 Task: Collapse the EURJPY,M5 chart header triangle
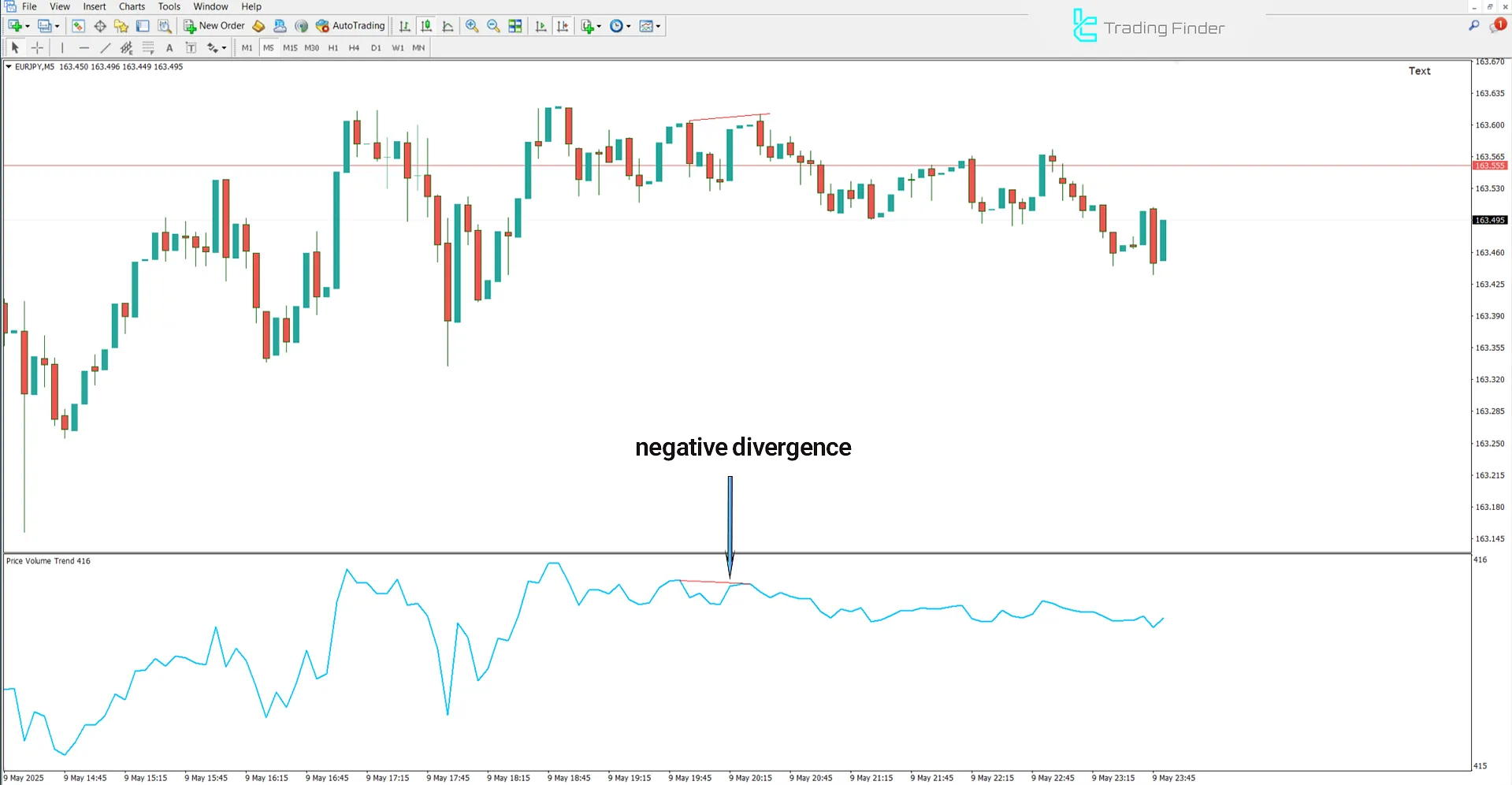coord(9,67)
